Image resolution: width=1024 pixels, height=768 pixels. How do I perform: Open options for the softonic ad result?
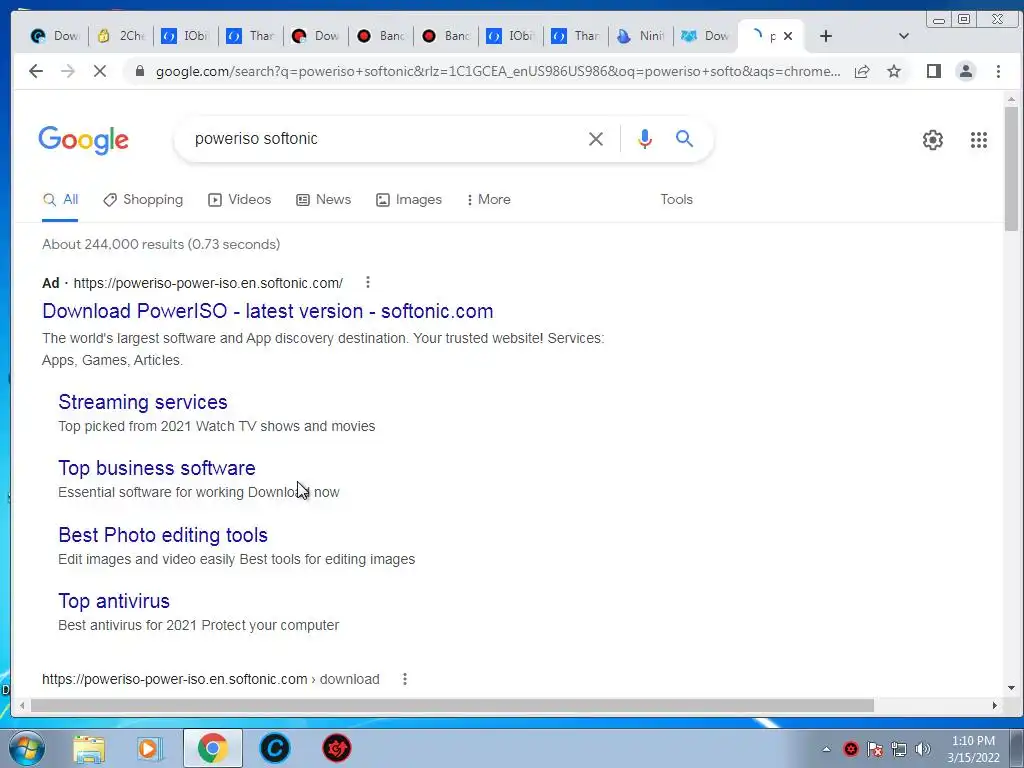368,282
